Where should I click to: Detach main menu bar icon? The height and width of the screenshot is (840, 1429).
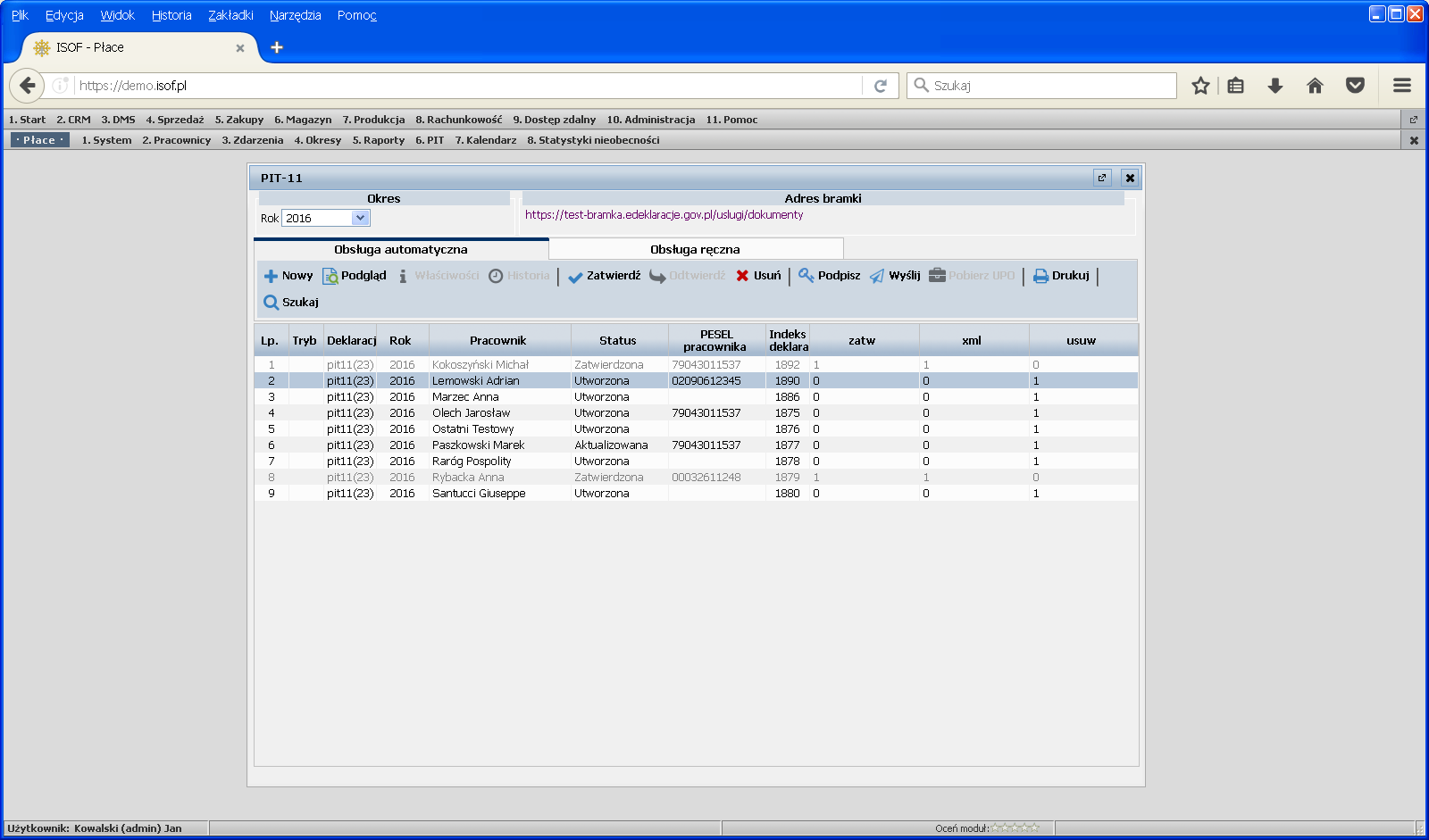tap(1414, 120)
